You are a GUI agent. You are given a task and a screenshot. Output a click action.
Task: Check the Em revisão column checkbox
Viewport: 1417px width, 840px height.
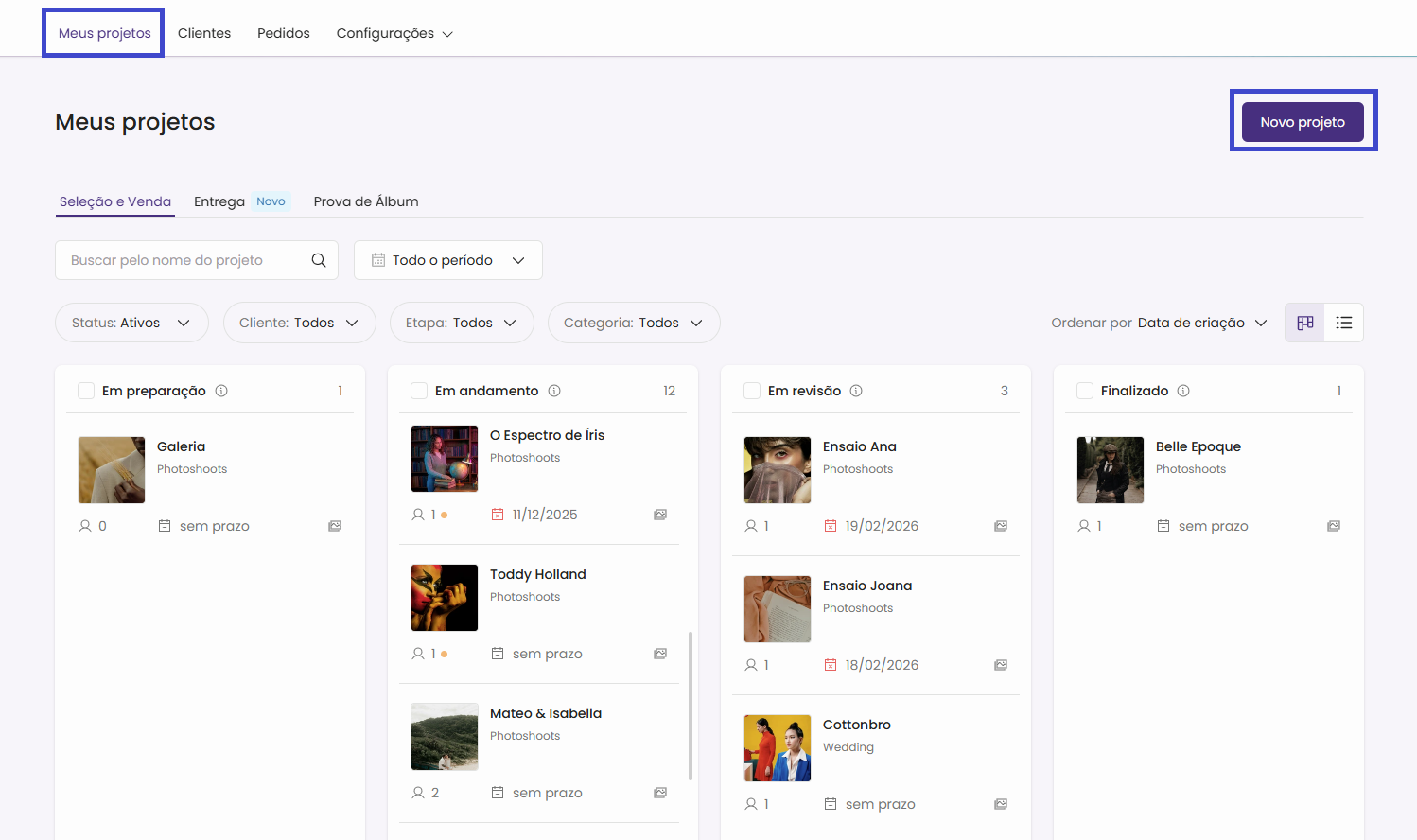pos(752,391)
